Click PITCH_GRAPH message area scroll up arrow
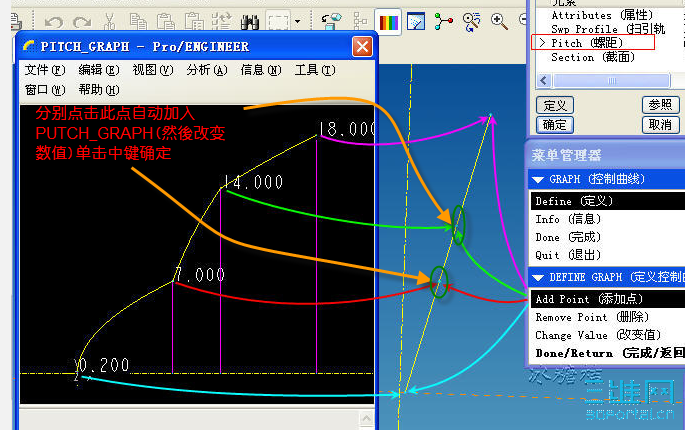 point(366,419)
